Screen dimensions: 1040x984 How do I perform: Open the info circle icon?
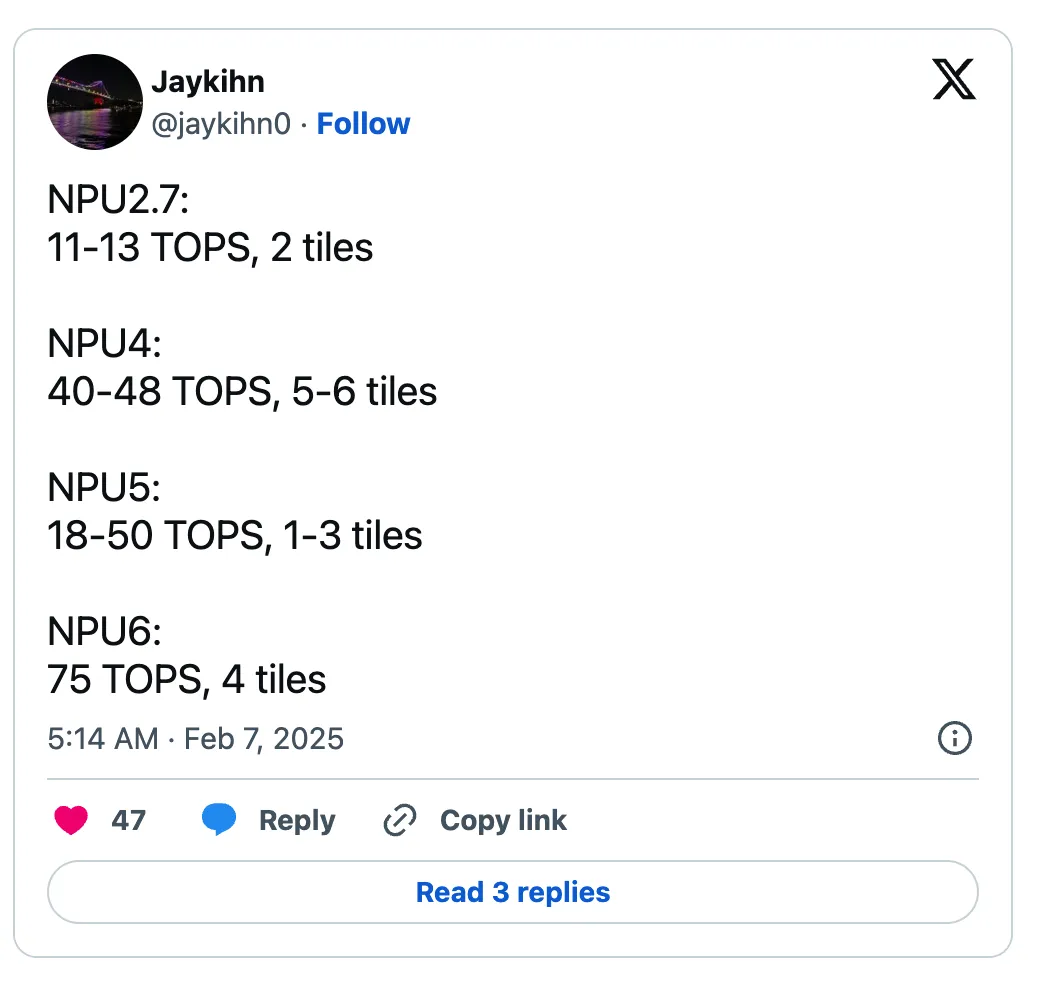click(x=955, y=739)
